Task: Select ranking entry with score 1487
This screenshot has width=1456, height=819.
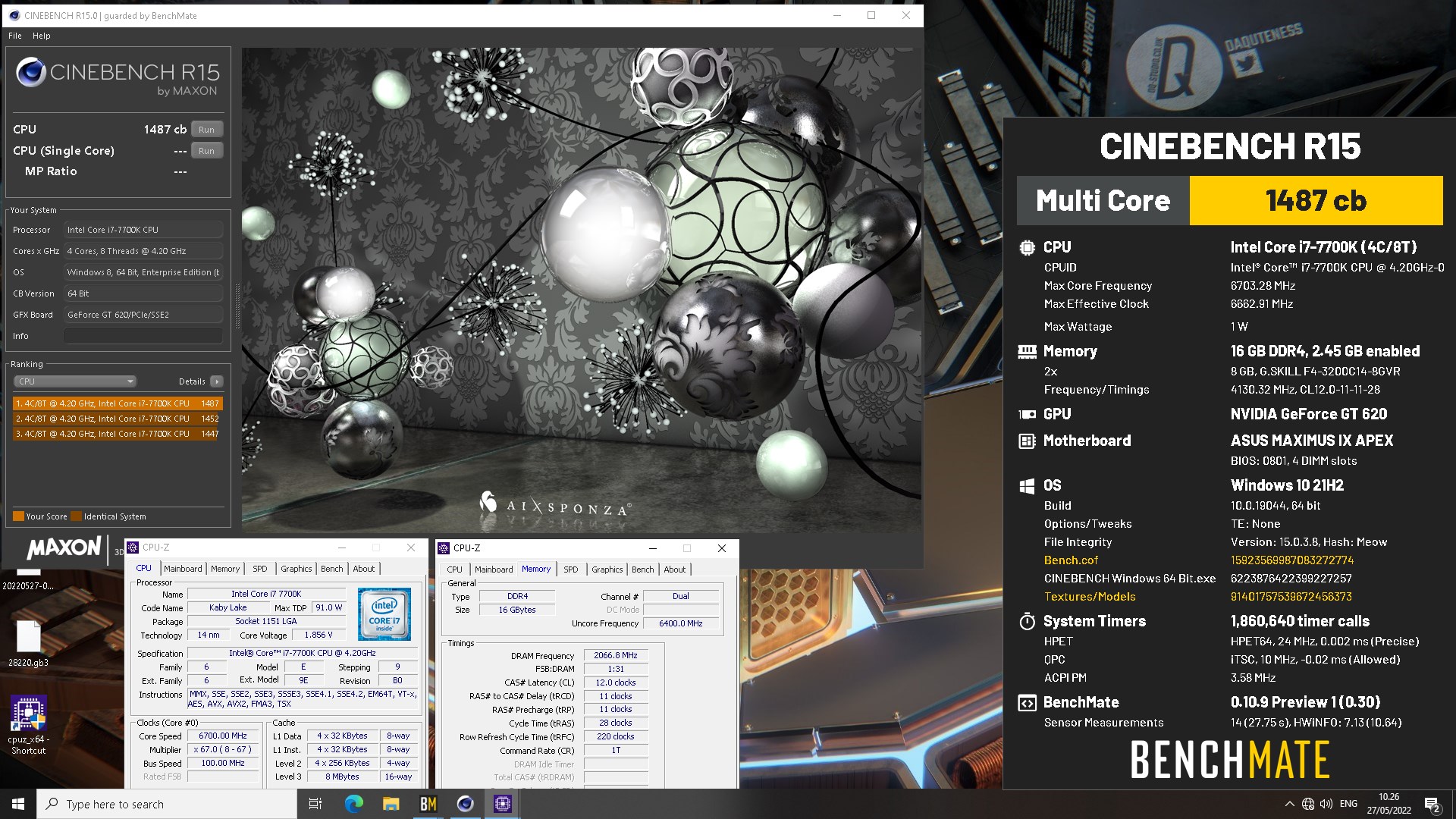Action: [118, 403]
